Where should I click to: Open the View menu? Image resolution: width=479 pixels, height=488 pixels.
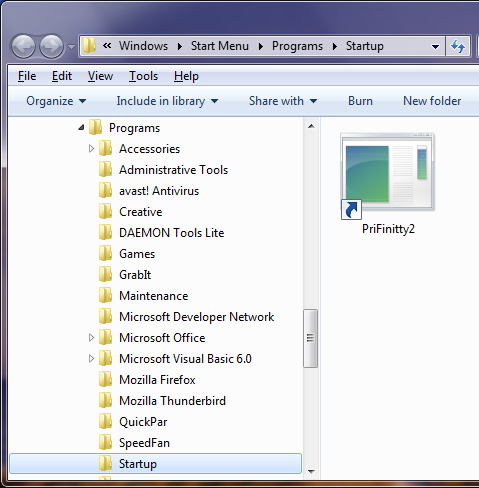pyautogui.click(x=100, y=76)
